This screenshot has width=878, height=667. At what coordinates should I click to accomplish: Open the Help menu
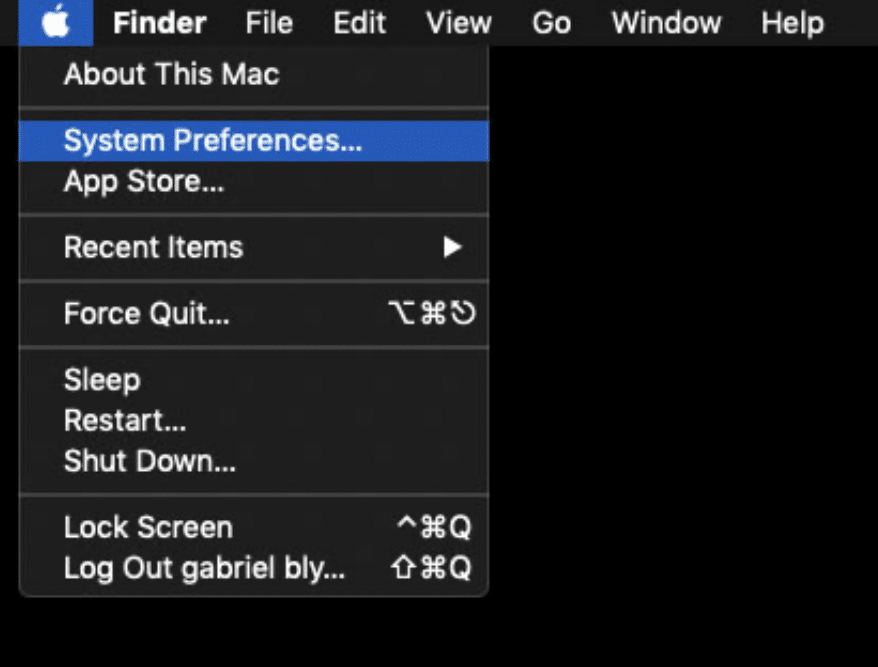click(792, 23)
